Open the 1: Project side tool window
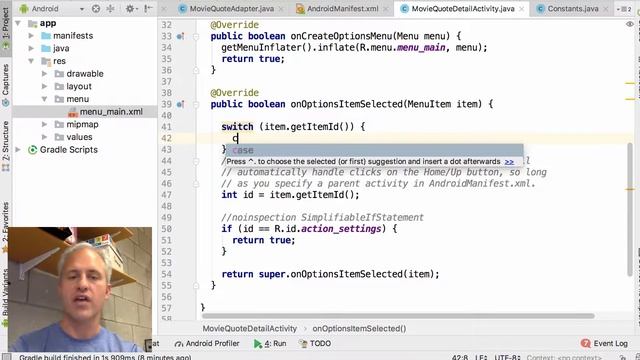640x360 pixels. point(6,28)
